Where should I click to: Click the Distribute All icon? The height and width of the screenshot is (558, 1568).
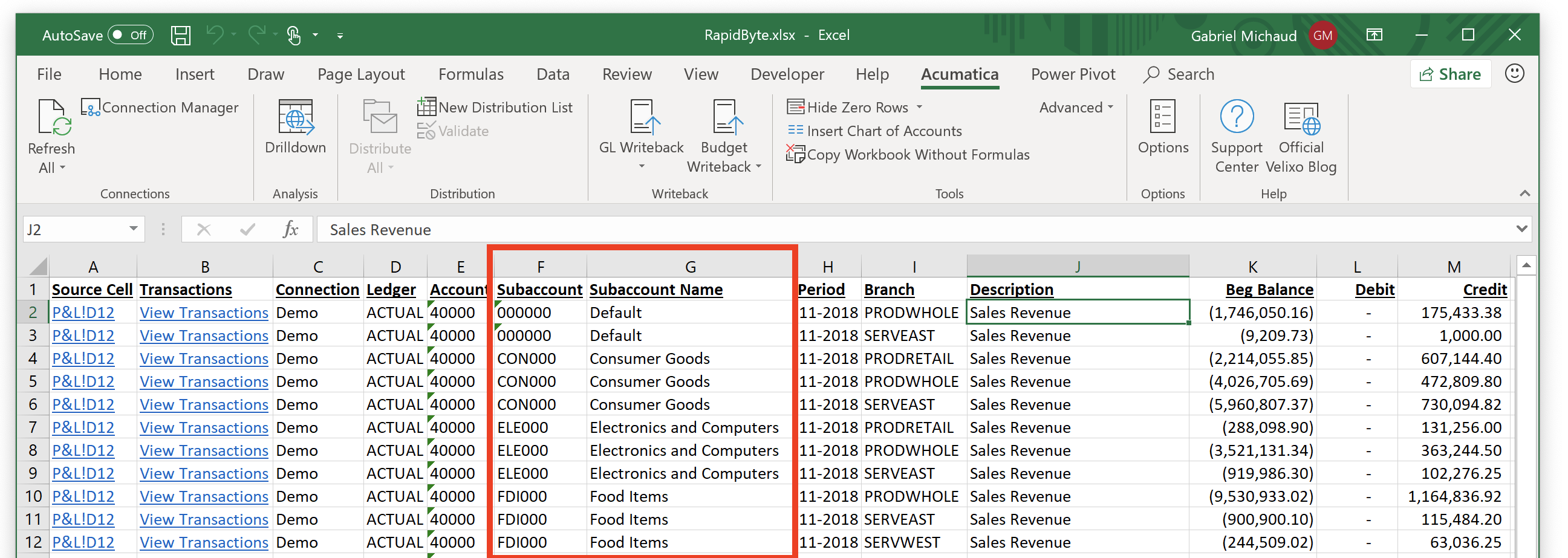pos(380,117)
